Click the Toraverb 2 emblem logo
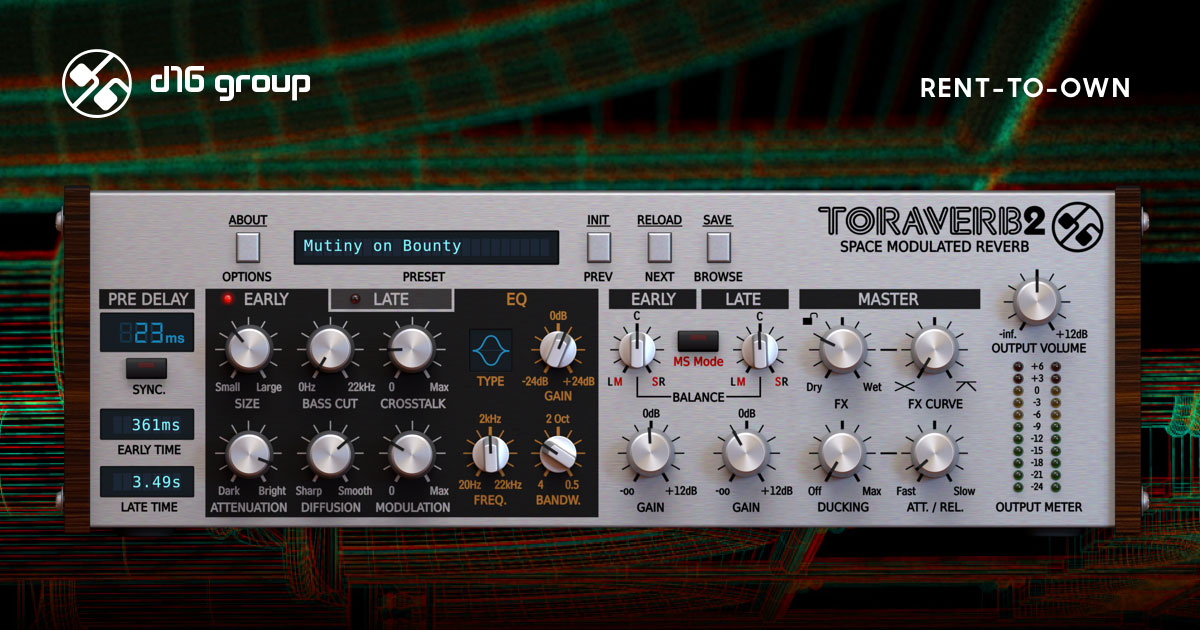Image resolution: width=1200 pixels, height=630 pixels. click(1081, 222)
